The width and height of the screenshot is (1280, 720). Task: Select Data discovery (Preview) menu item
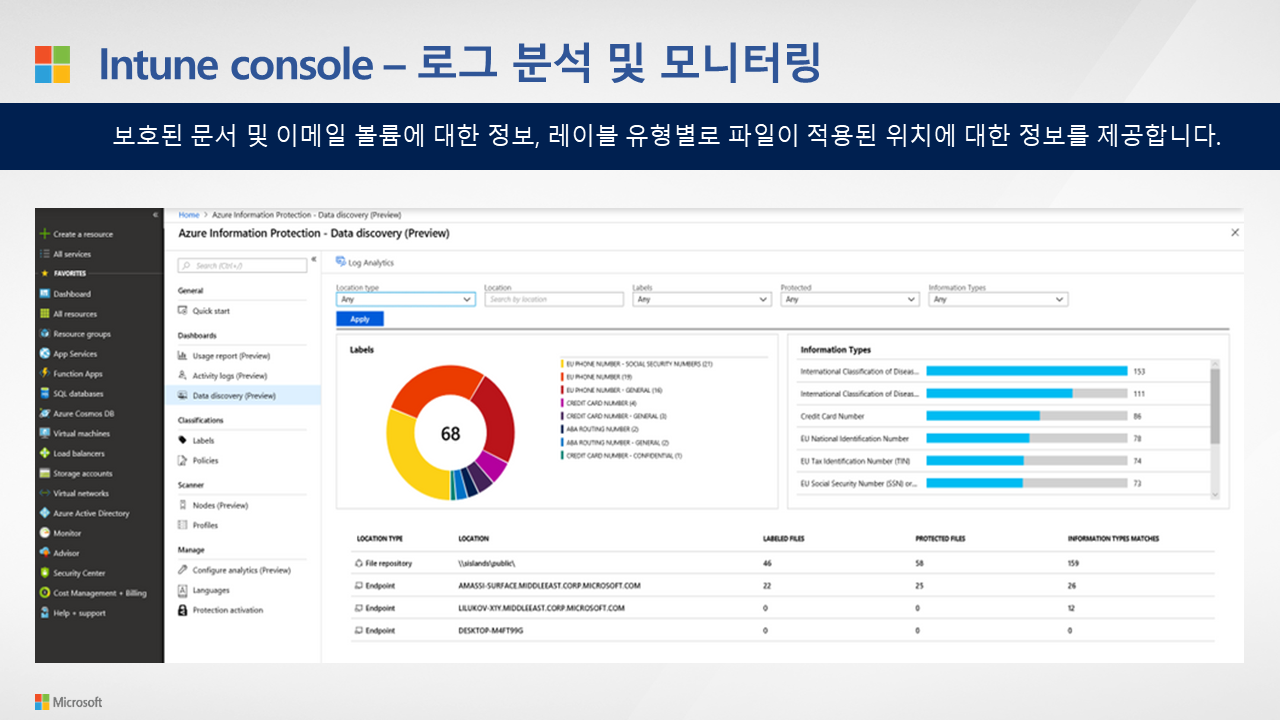tap(243, 396)
